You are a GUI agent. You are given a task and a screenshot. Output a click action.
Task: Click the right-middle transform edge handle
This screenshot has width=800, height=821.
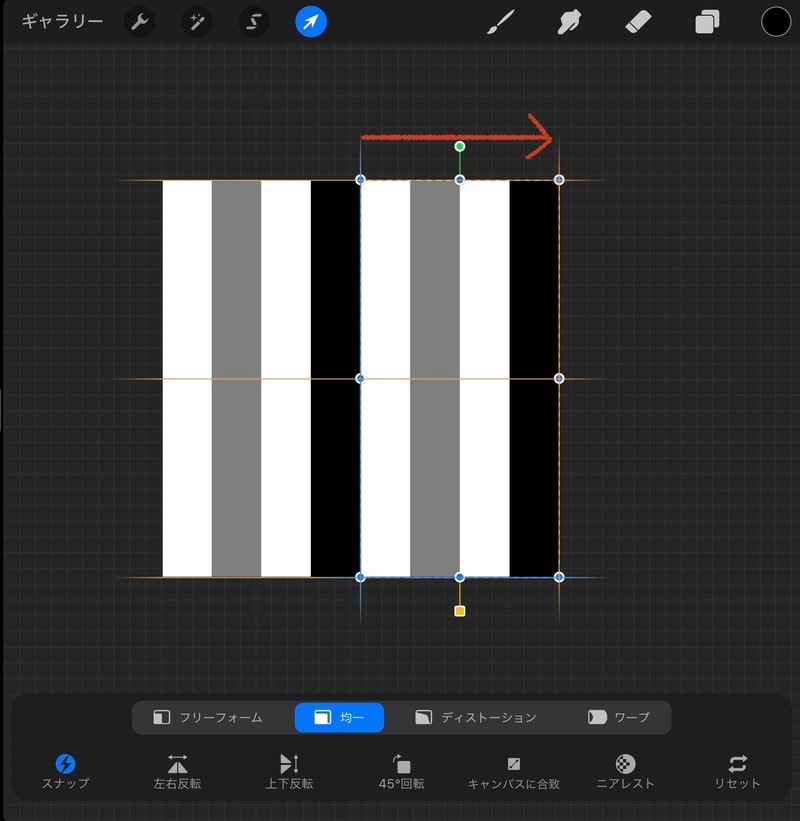tap(559, 379)
